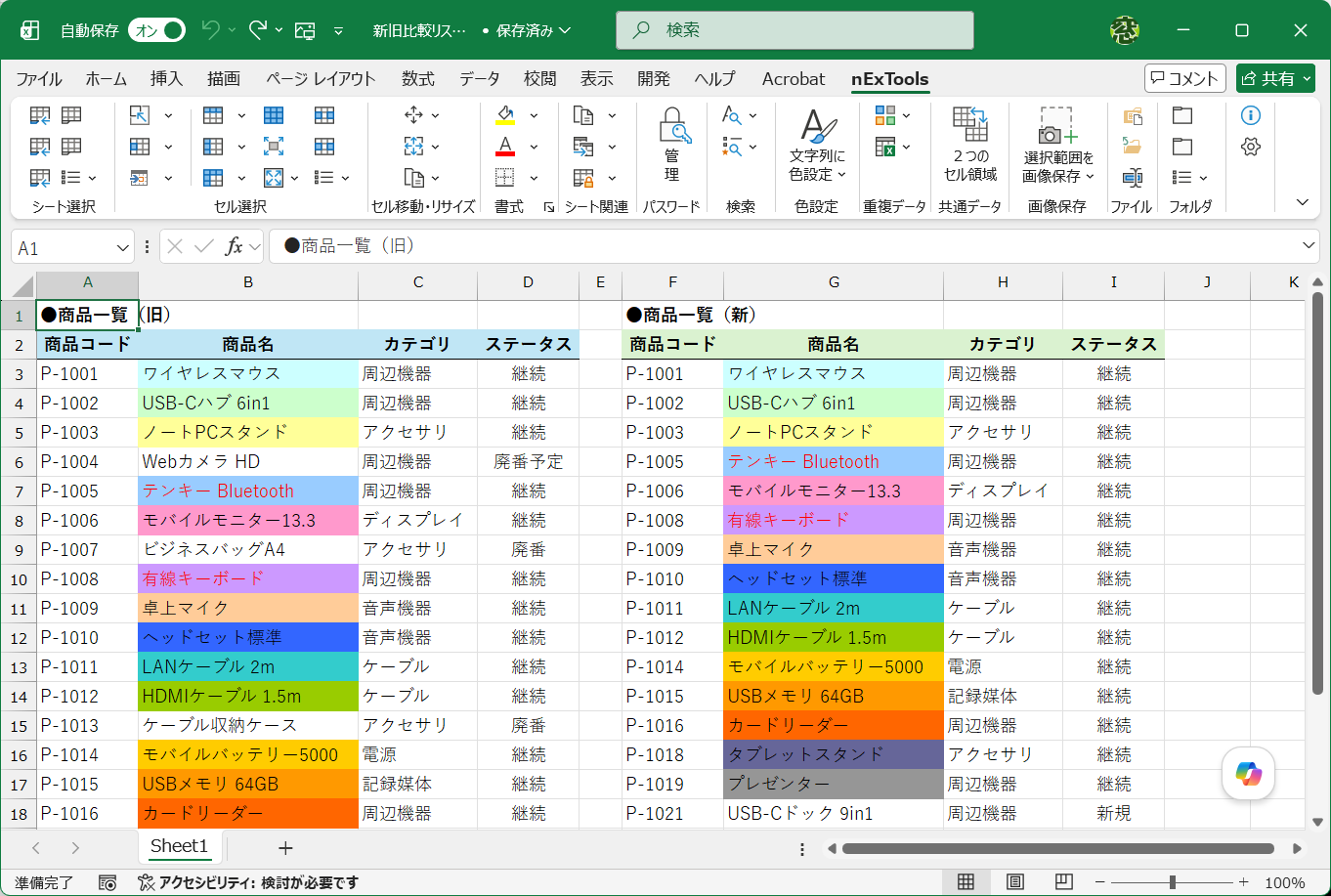The width and height of the screenshot is (1331, 896).
Task: Click the 選択範囲を画像保存 camera icon
Action: point(1057,145)
